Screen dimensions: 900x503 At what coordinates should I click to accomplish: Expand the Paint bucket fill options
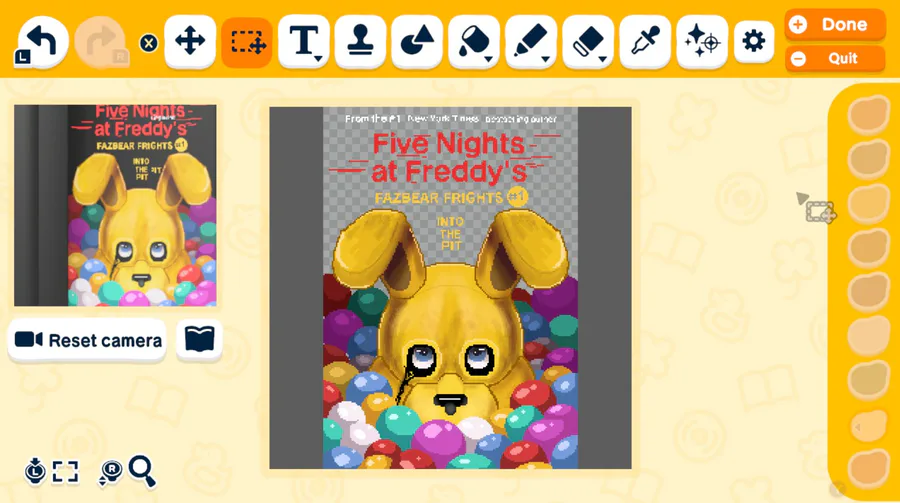(474, 41)
